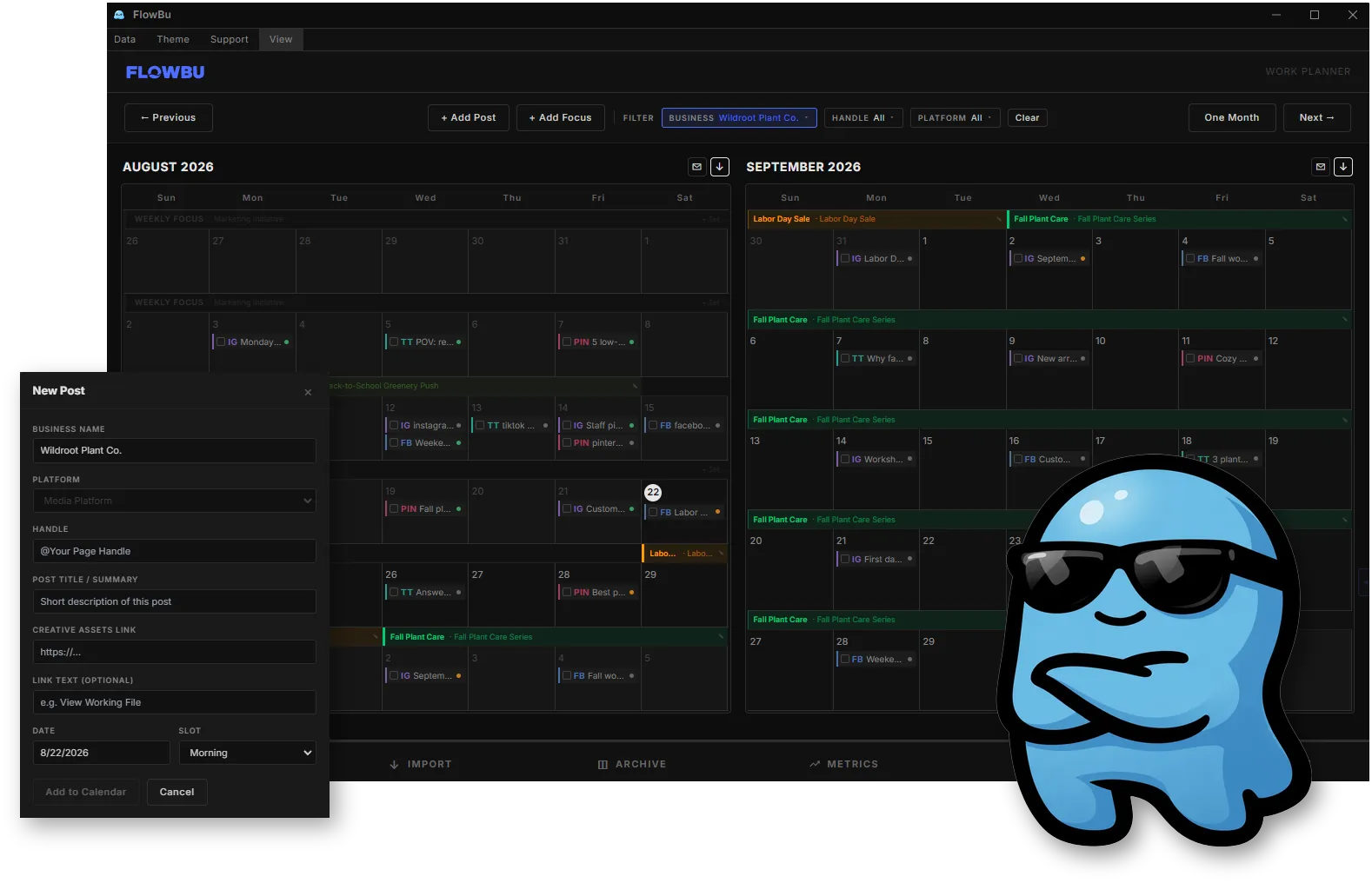
Task: Switch to the Metrics tab at bottom
Action: (843, 765)
